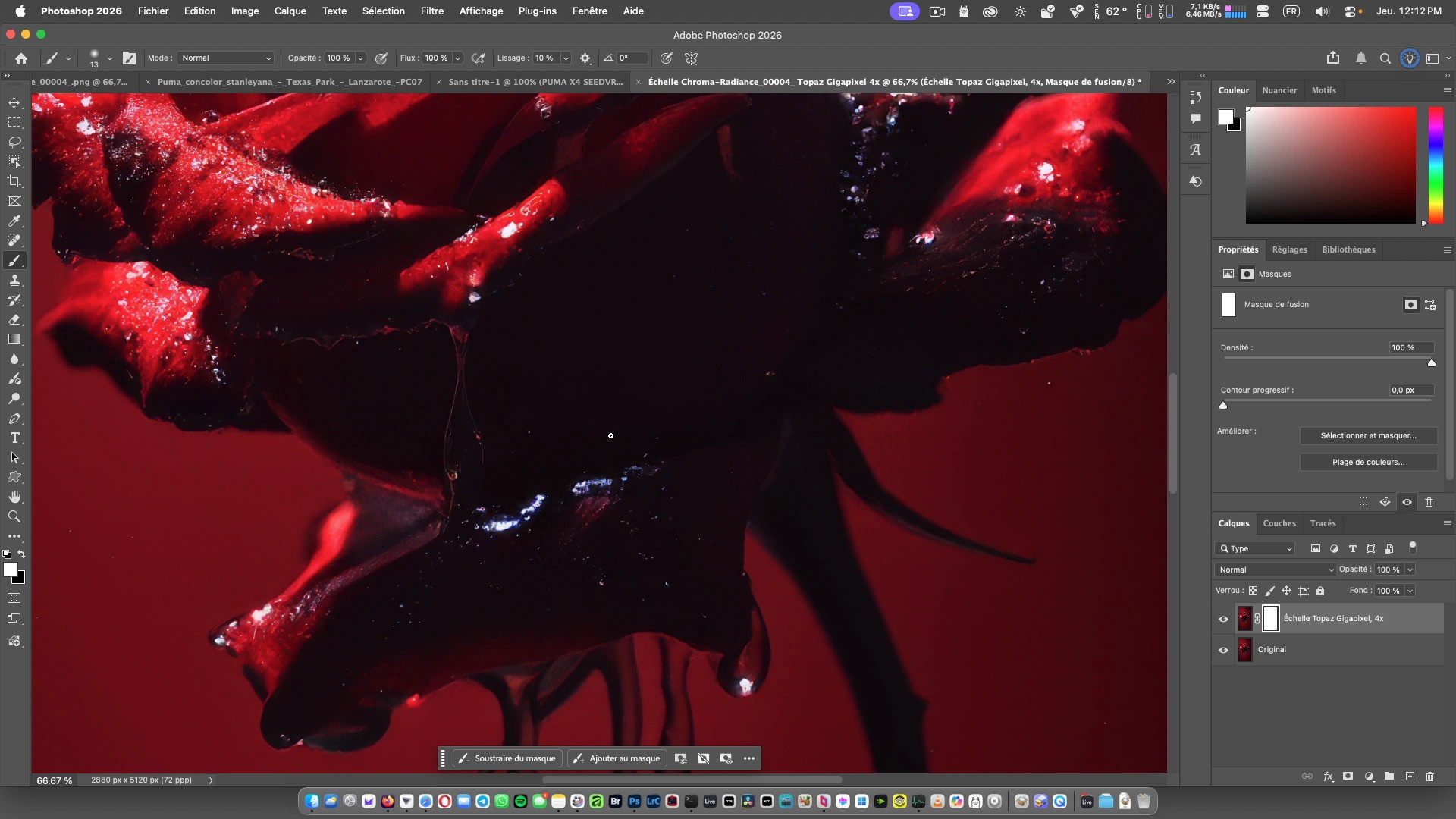Open the brush Mode dropdown

[x=226, y=58]
